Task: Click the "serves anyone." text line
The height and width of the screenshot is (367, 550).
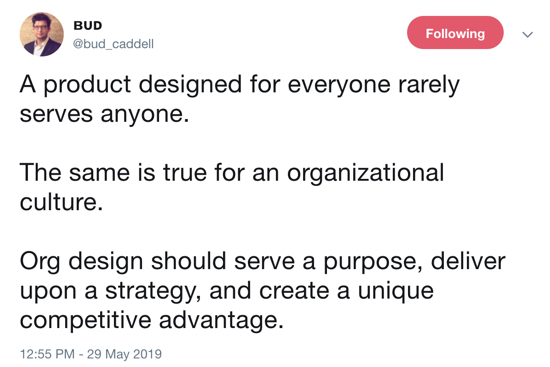Action: point(104,114)
